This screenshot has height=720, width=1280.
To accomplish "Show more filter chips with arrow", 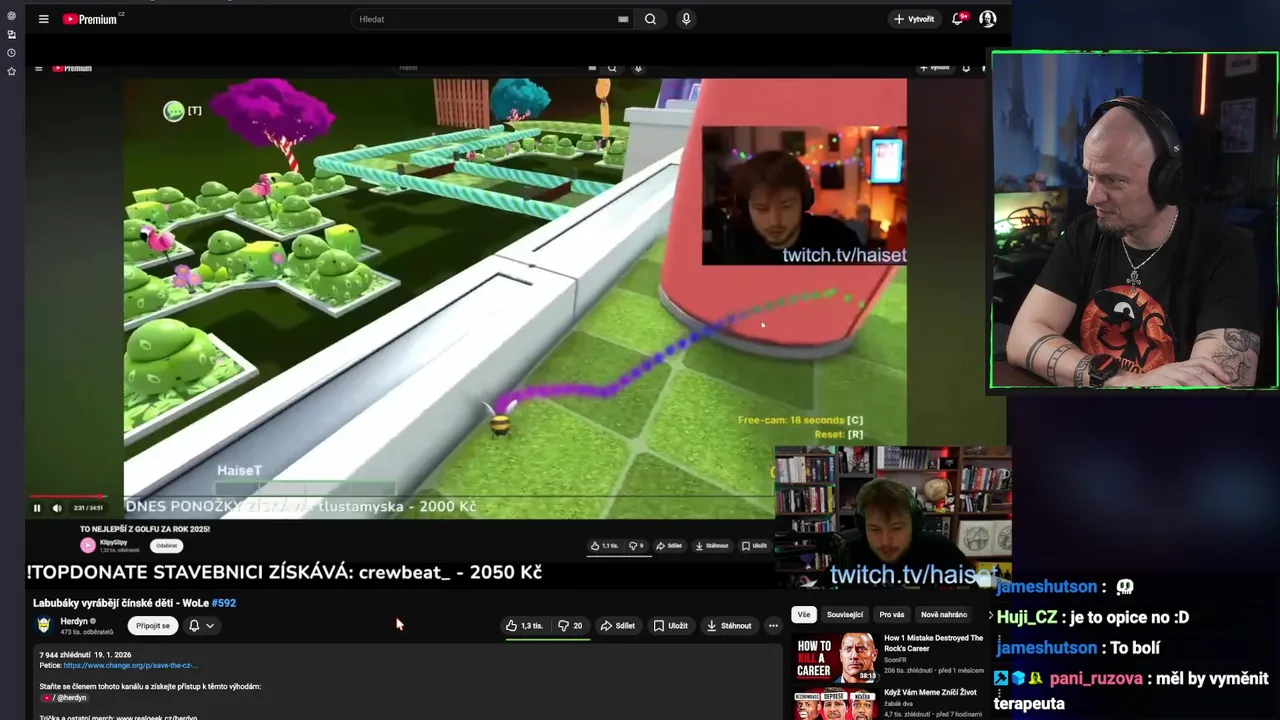I will pos(991,615).
